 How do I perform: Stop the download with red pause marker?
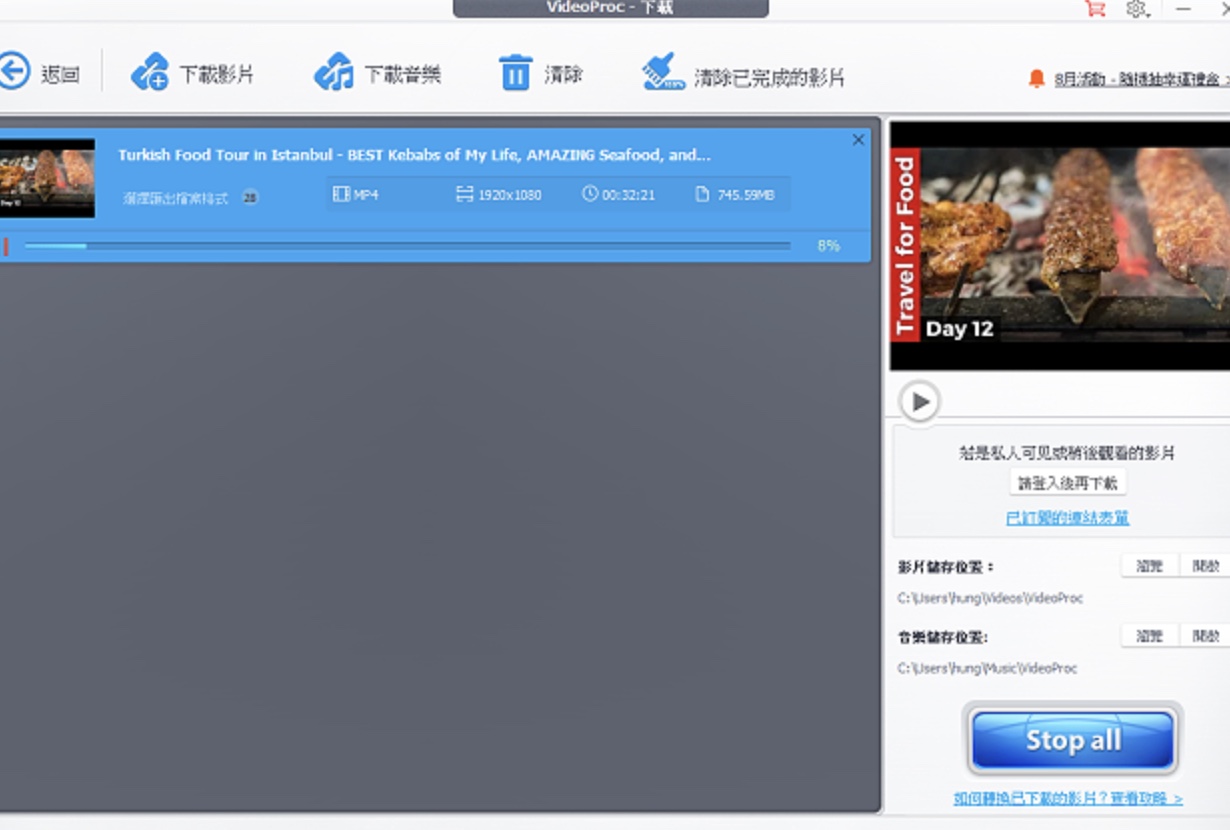[x=6, y=246]
